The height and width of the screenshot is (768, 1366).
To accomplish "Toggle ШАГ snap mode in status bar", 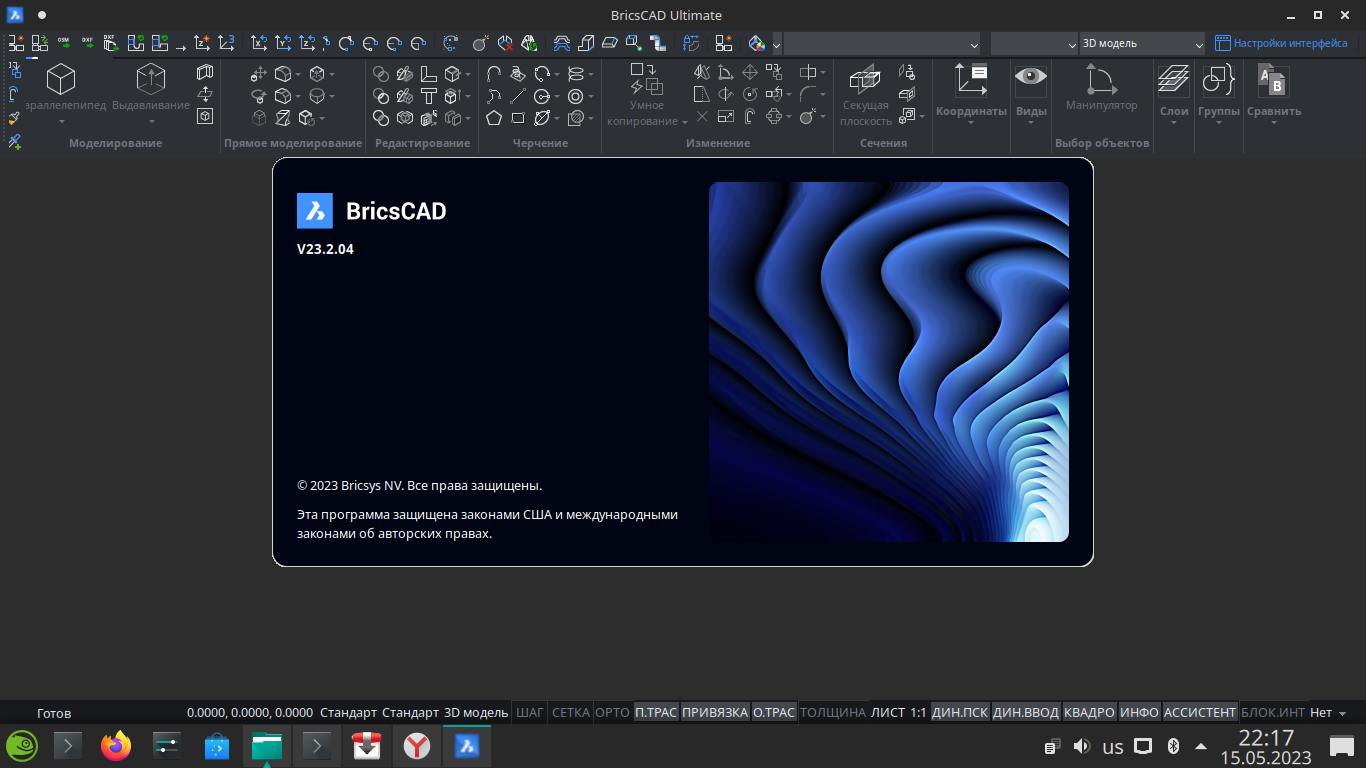I will click(x=529, y=713).
